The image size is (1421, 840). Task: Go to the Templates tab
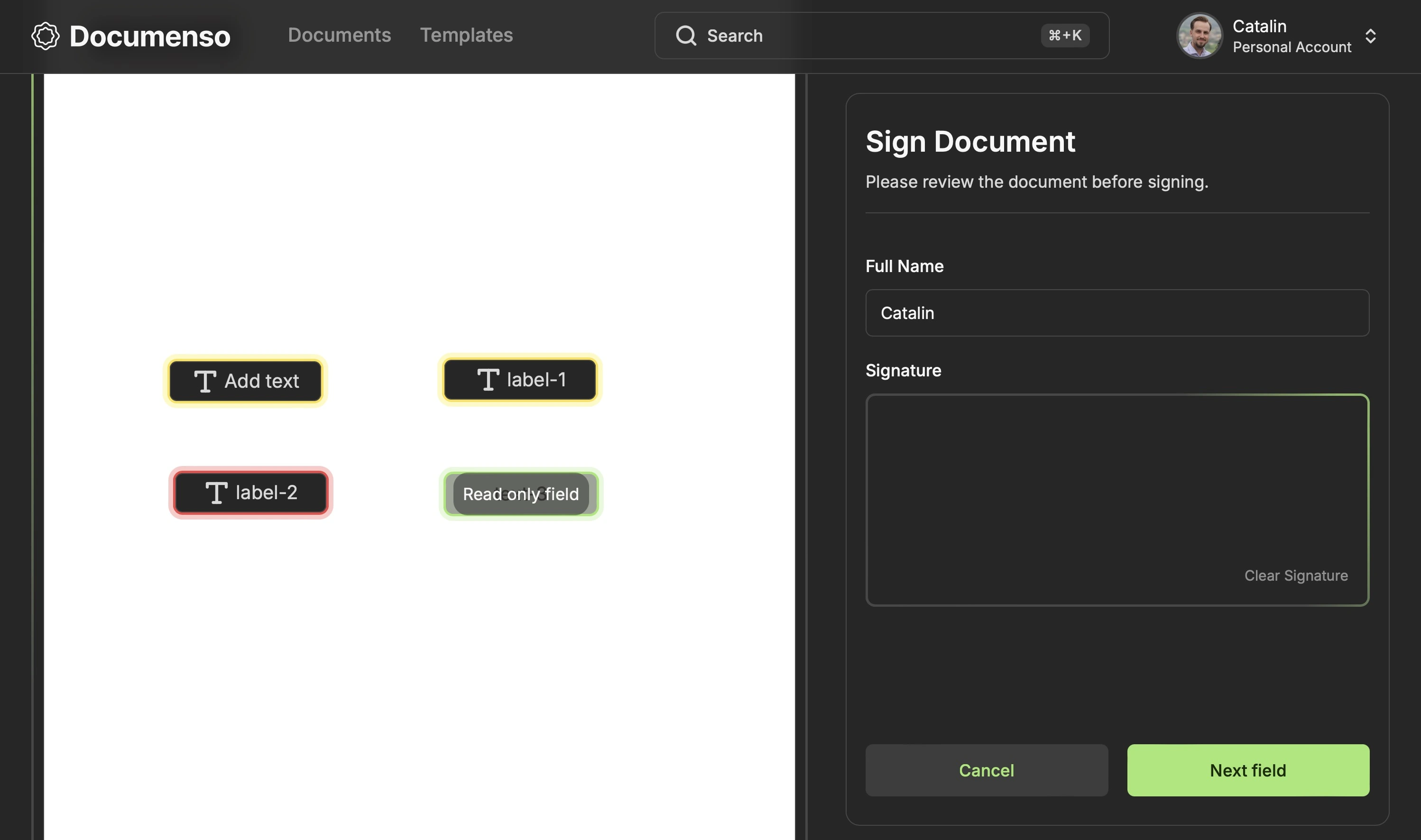(466, 35)
